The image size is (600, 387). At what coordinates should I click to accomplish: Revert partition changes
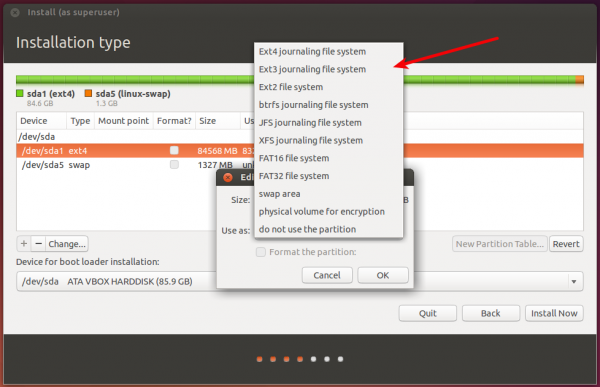[x=566, y=244]
